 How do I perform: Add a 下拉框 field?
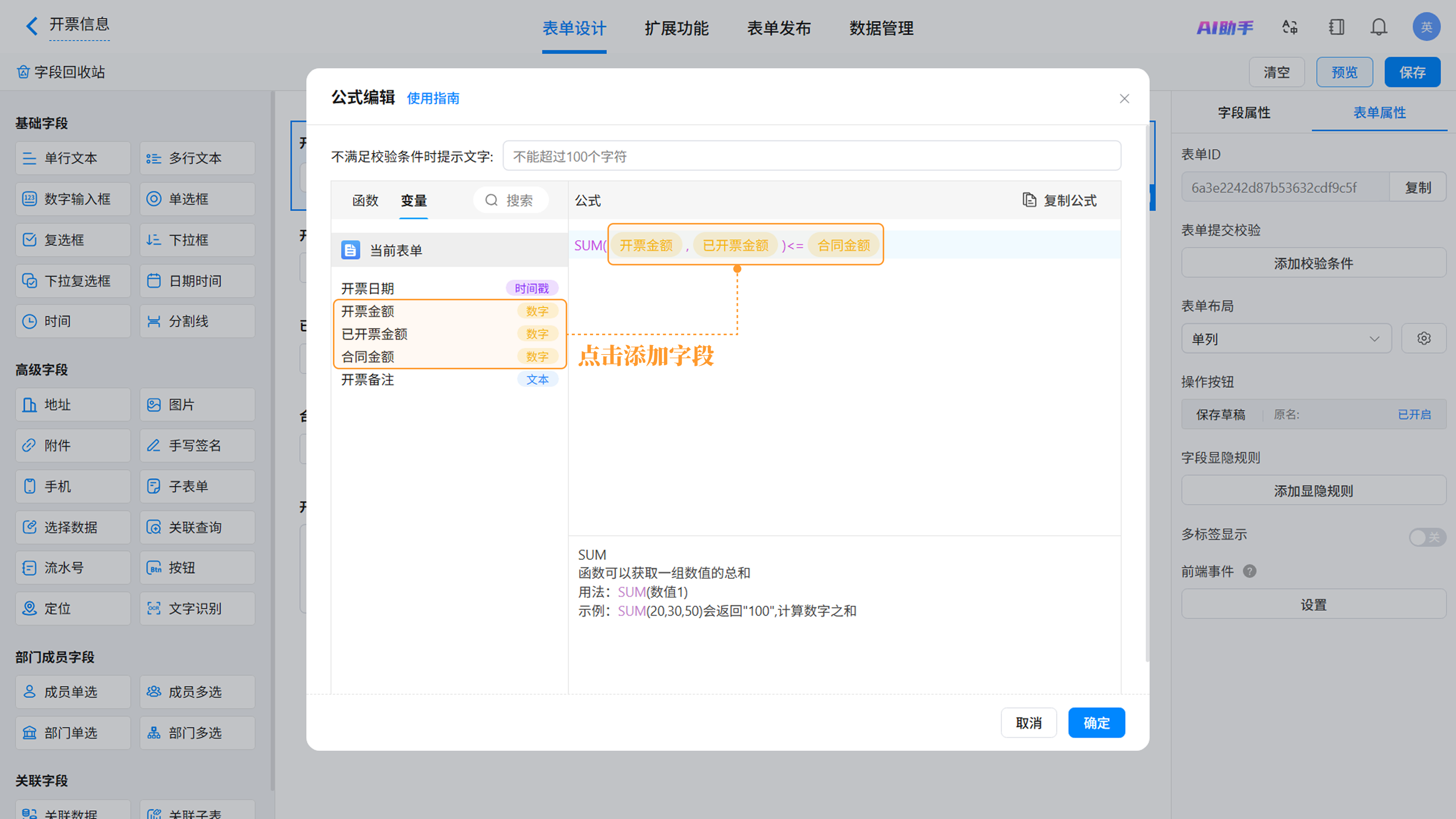point(197,240)
